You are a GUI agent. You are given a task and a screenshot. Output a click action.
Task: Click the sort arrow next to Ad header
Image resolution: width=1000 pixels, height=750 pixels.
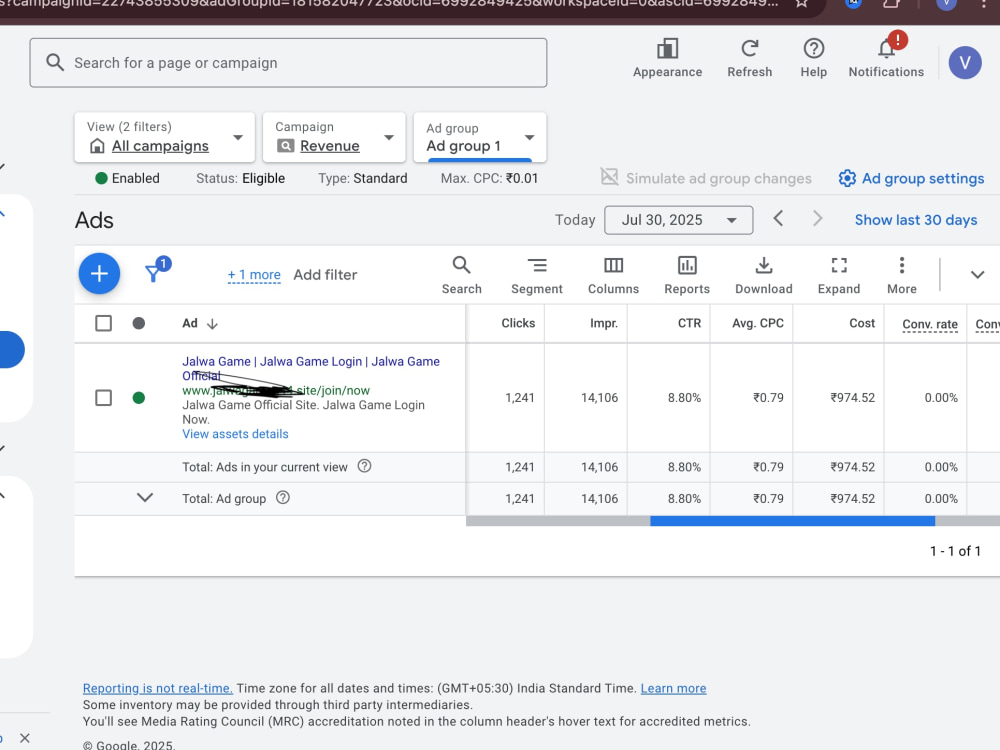click(x=212, y=324)
